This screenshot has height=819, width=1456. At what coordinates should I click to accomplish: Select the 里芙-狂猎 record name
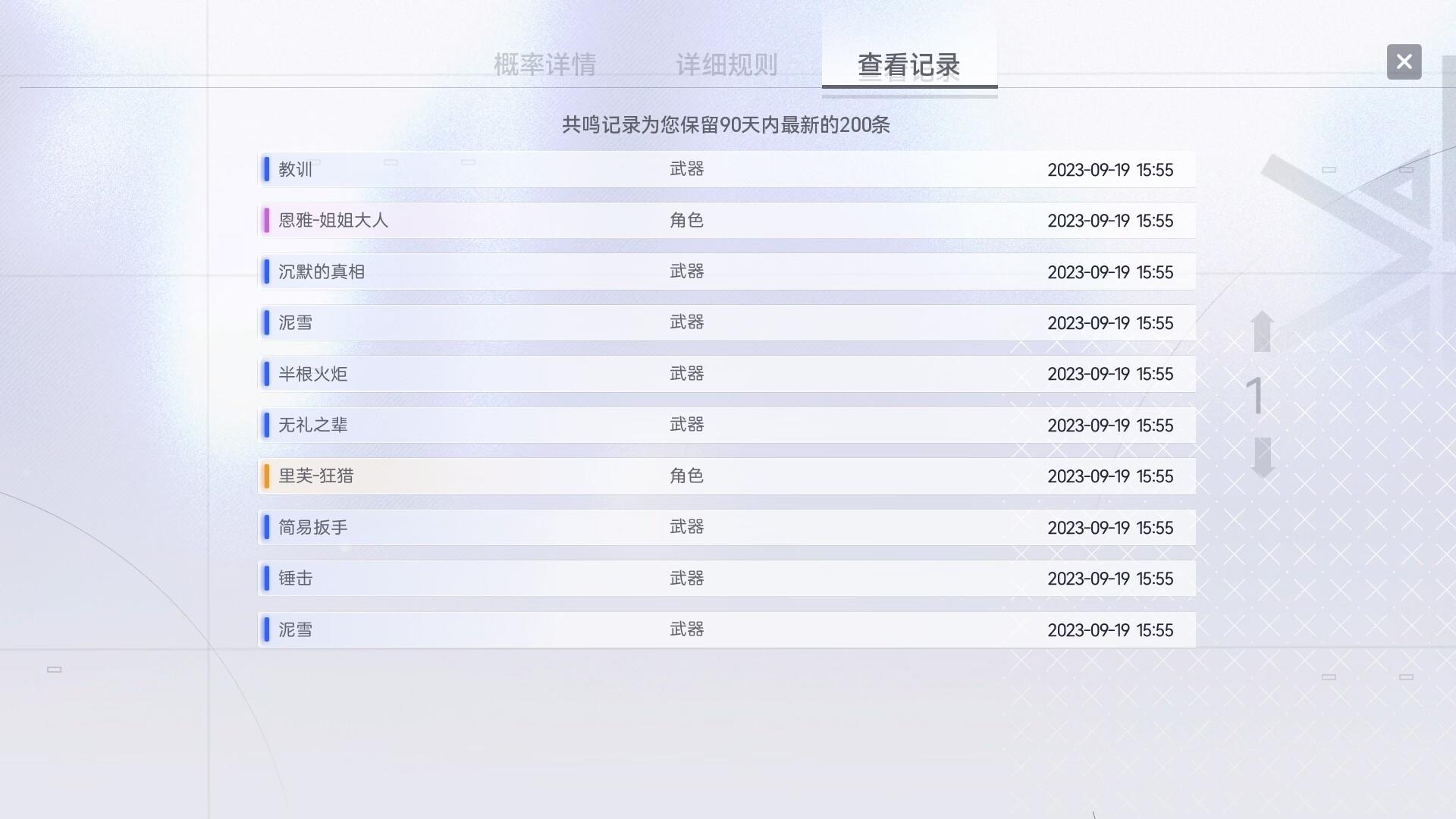(x=316, y=476)
